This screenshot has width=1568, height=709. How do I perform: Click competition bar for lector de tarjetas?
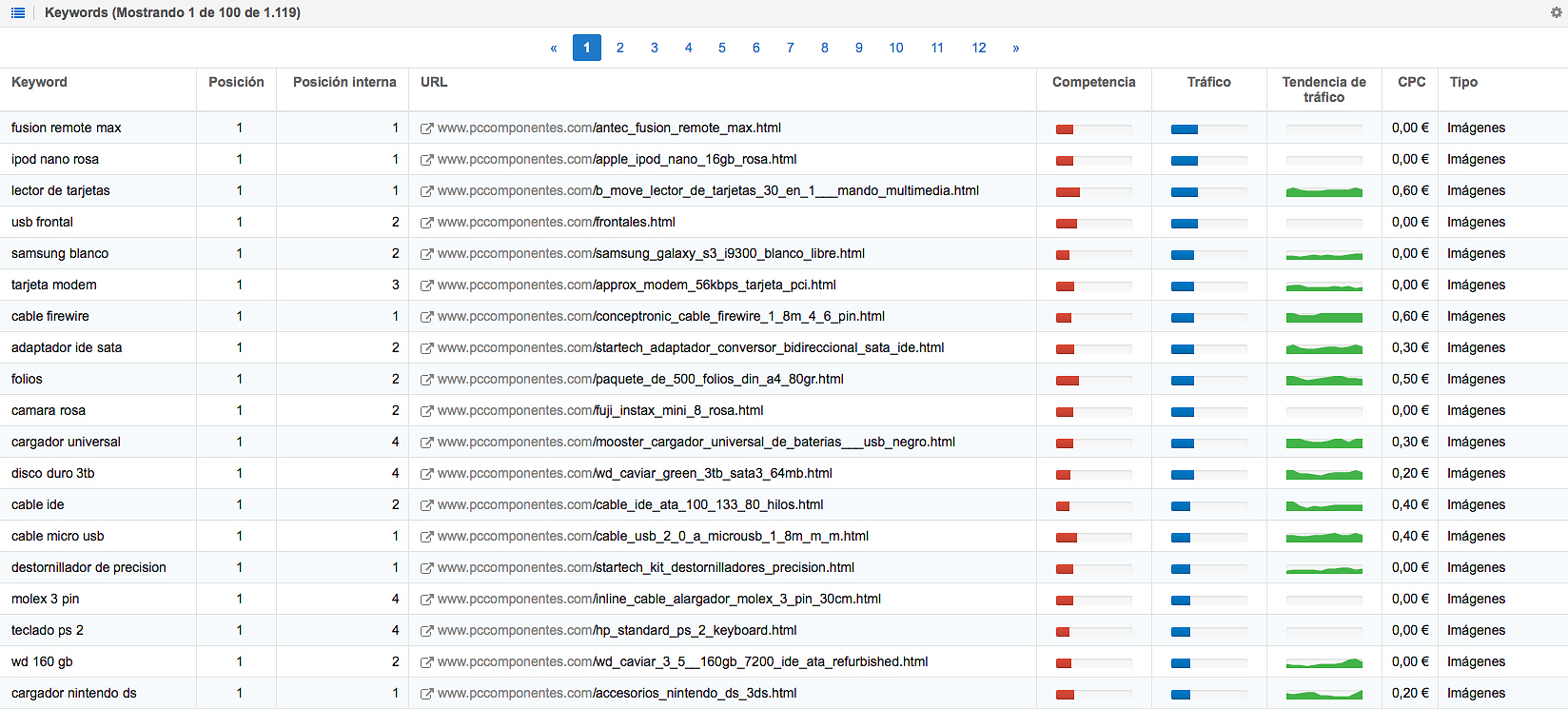coord(1093,191)
